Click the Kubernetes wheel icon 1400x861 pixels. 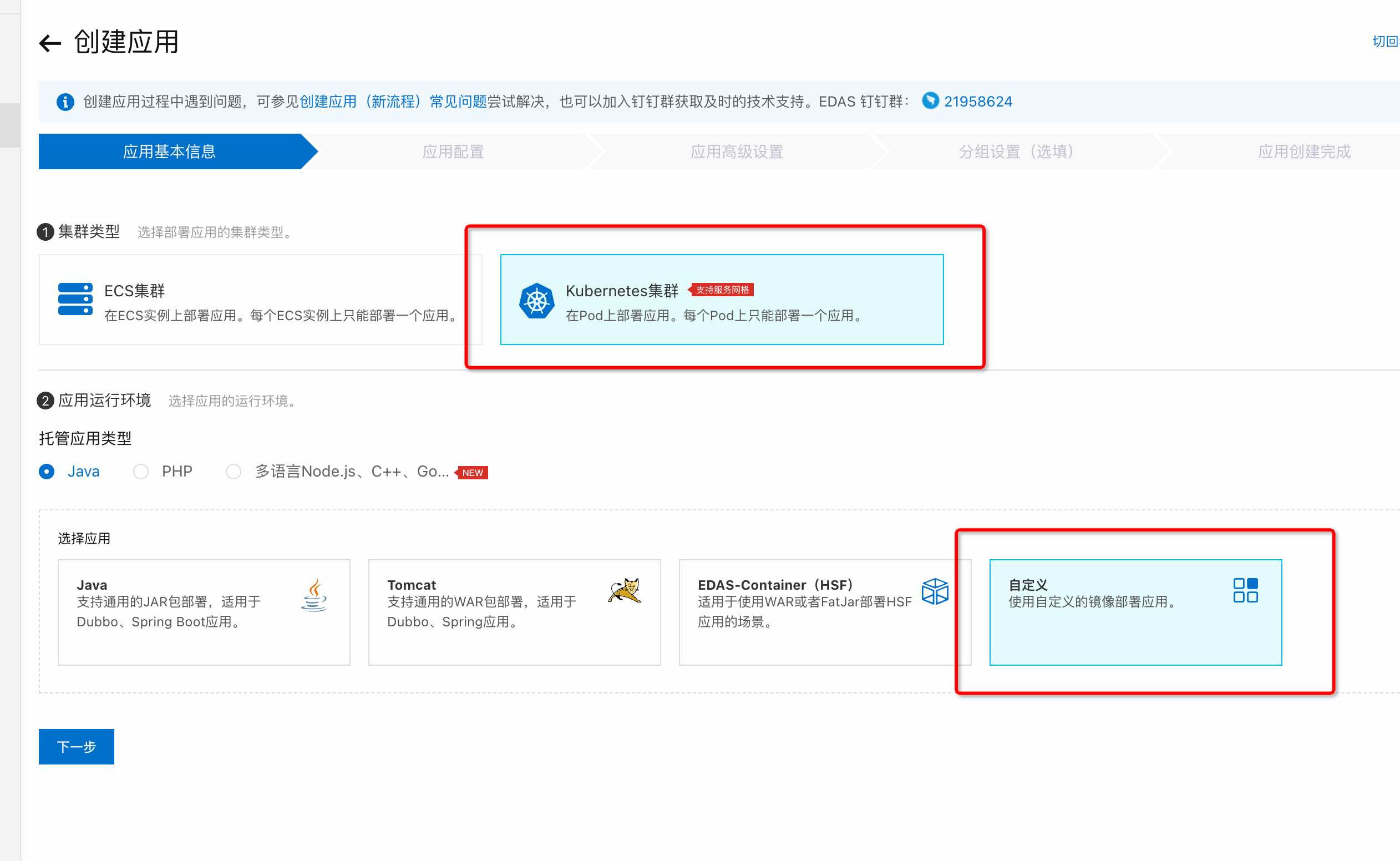click(536, 301)
